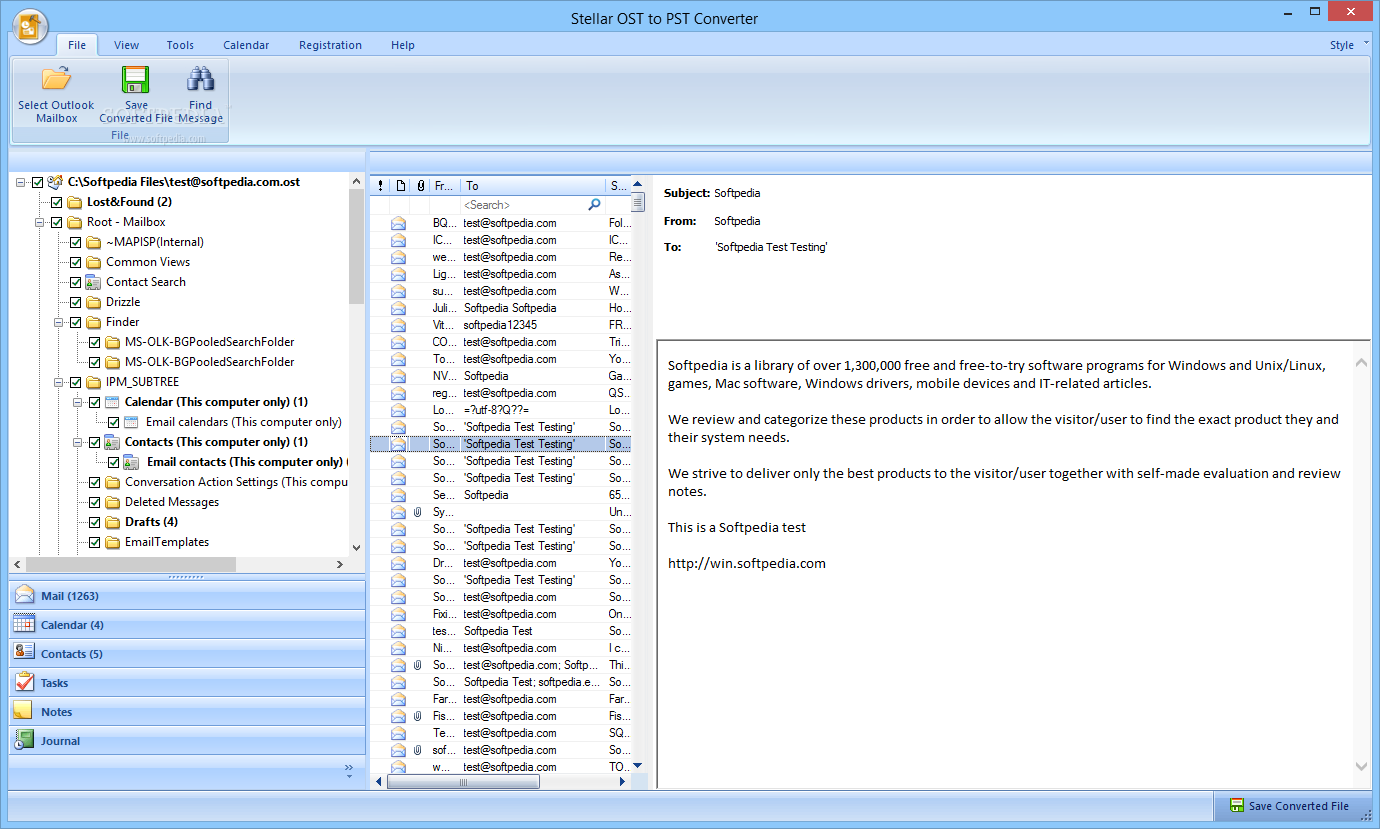Open the Select Outlook Mailbox tool
Screen dimensions: 1380x829
(x=56, y=94)
